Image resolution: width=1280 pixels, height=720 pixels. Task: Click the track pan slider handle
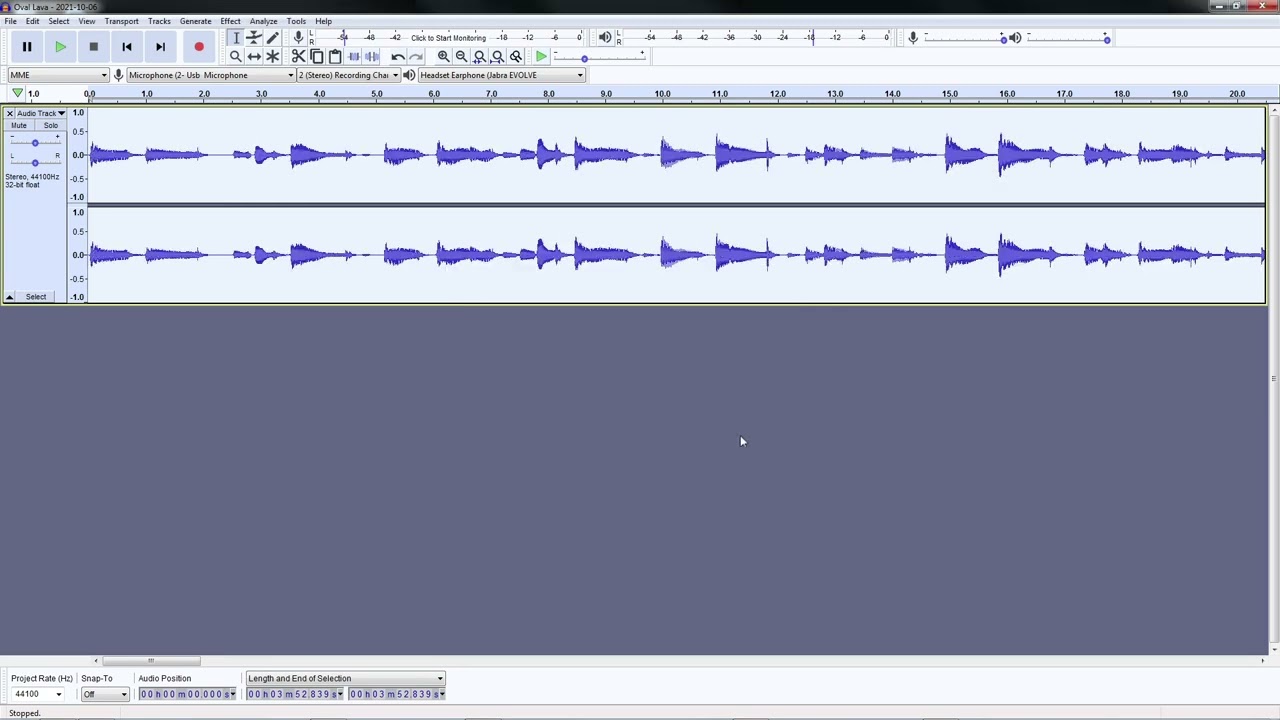(34, 161)
